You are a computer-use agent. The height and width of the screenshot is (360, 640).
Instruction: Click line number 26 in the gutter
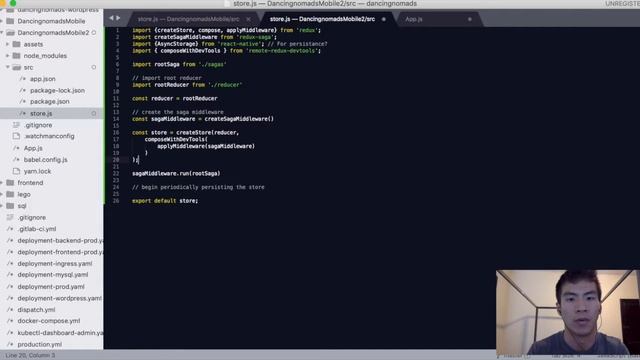pyautogui.click(x=116, y=201)
